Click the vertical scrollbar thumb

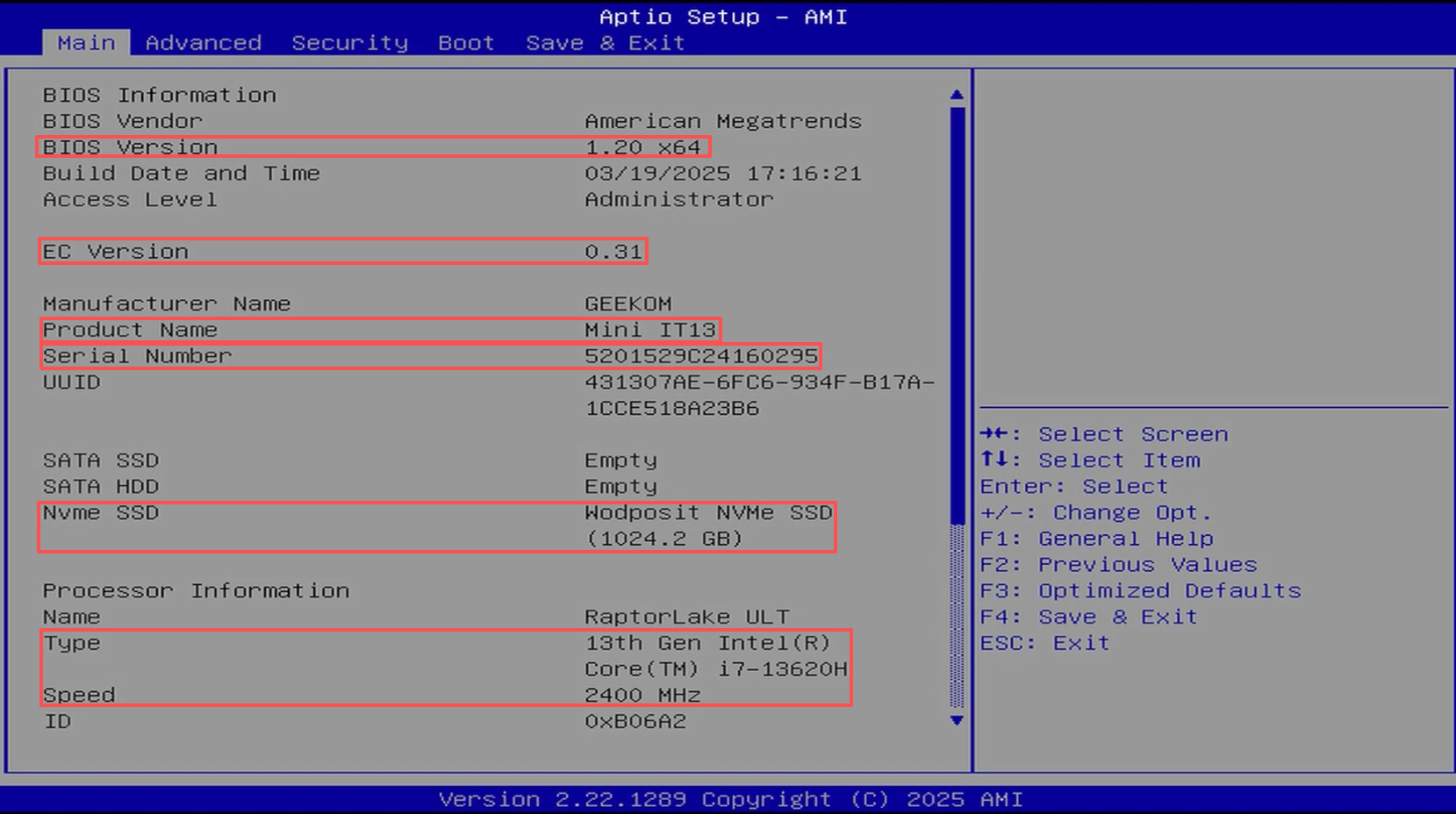click(x=957, y=316)
